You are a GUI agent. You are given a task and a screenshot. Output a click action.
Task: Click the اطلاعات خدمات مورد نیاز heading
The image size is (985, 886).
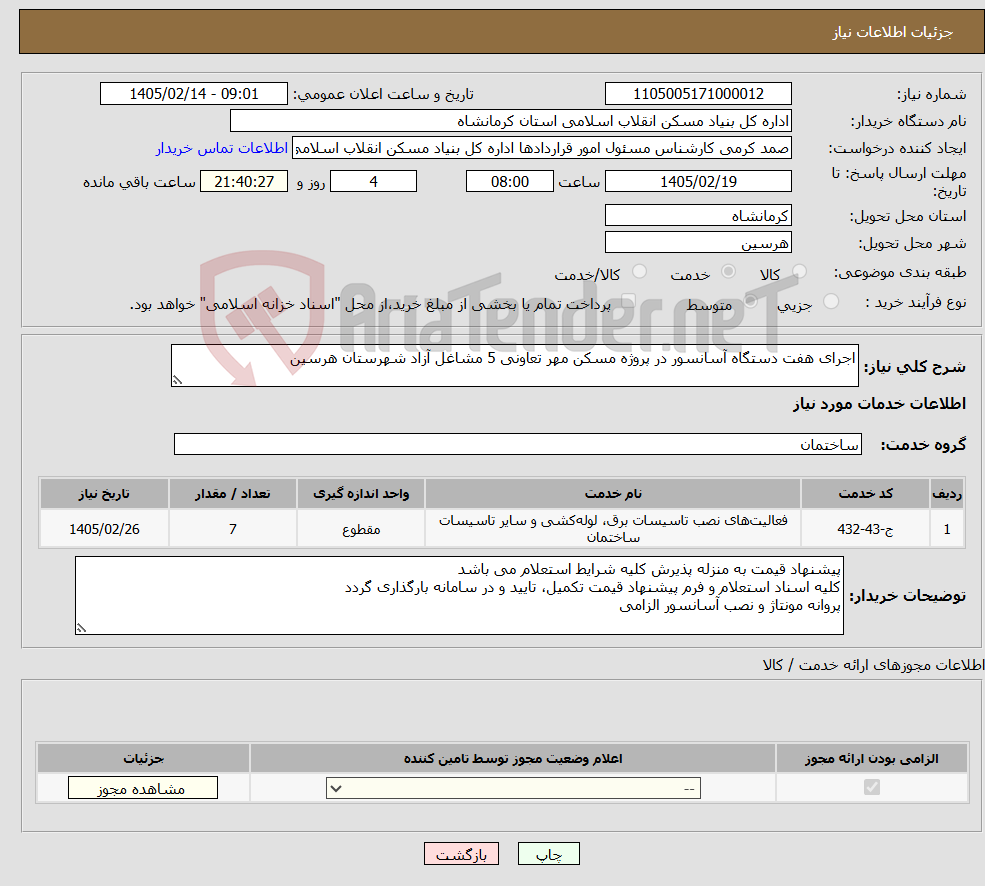(x=879, y=403)
